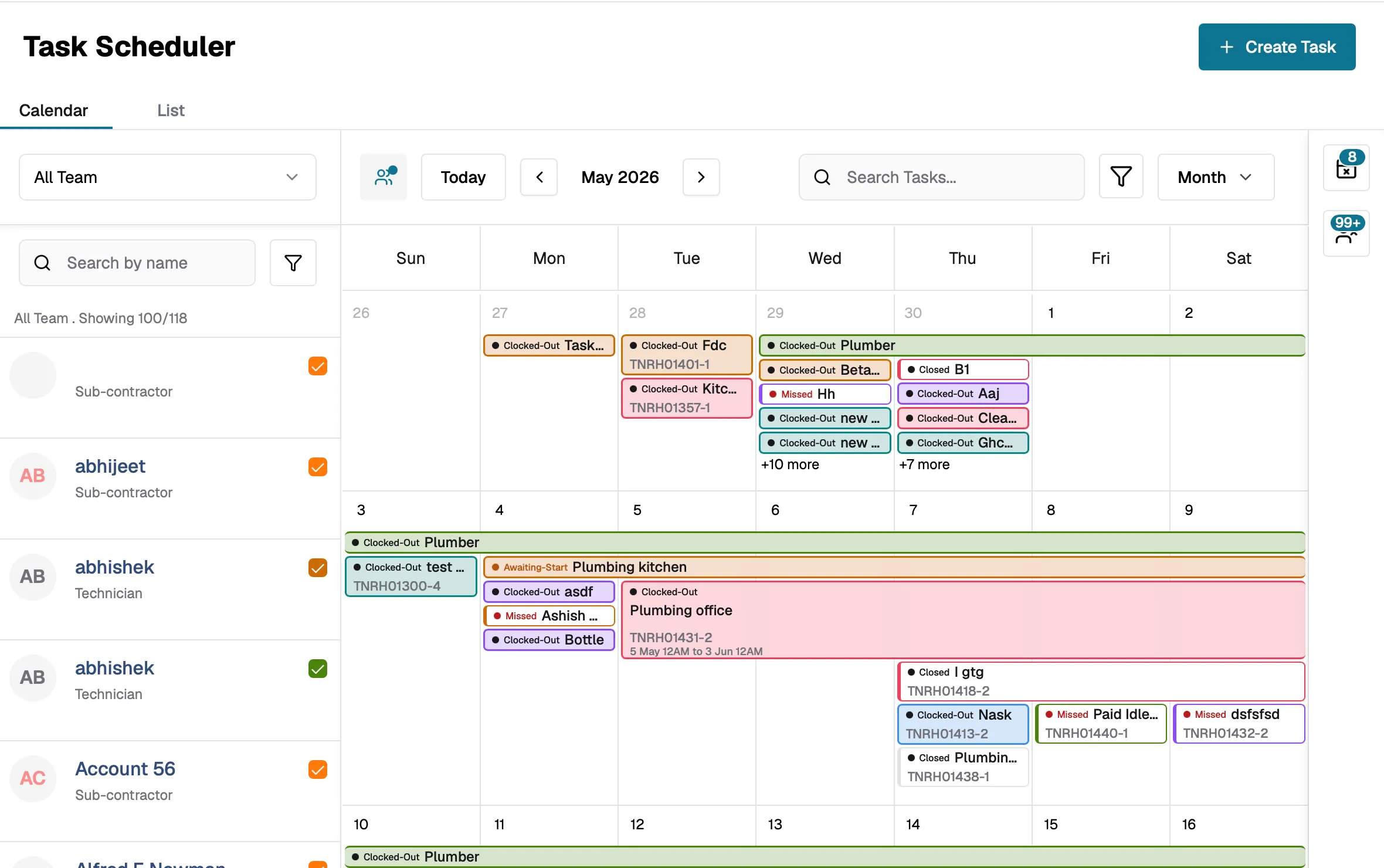Open people icon with 99+ badge
This screenshot has height=868, width=1384.
coord(1346,233)
